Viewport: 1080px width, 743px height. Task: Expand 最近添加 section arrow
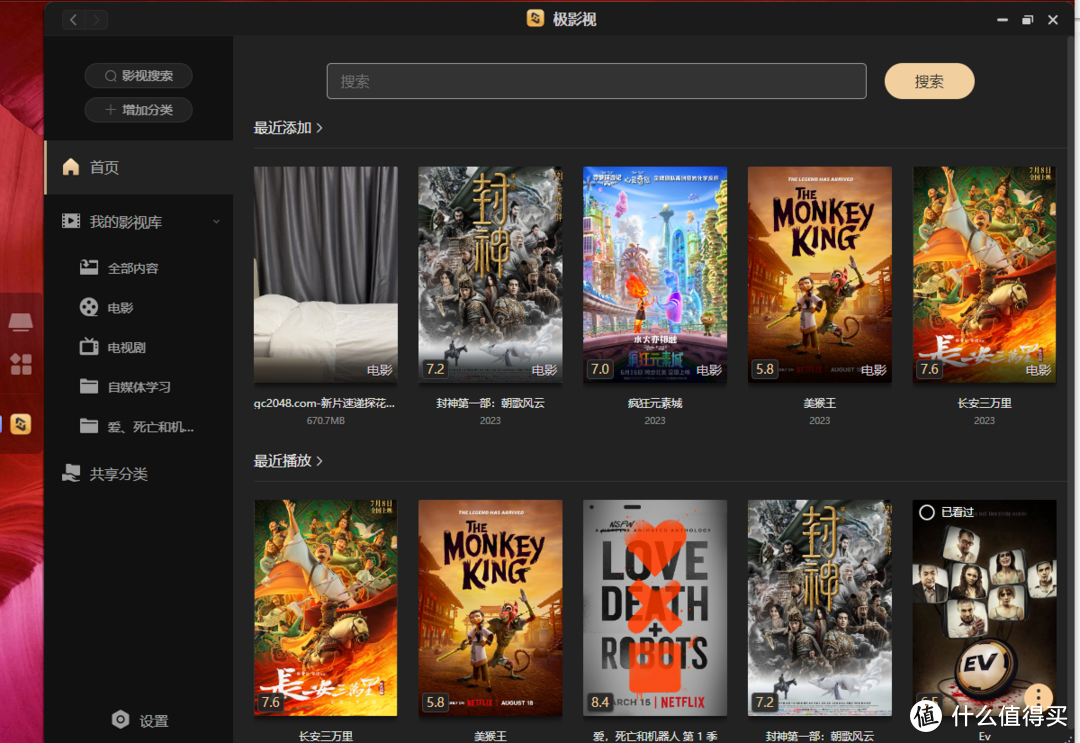(319, 128)
